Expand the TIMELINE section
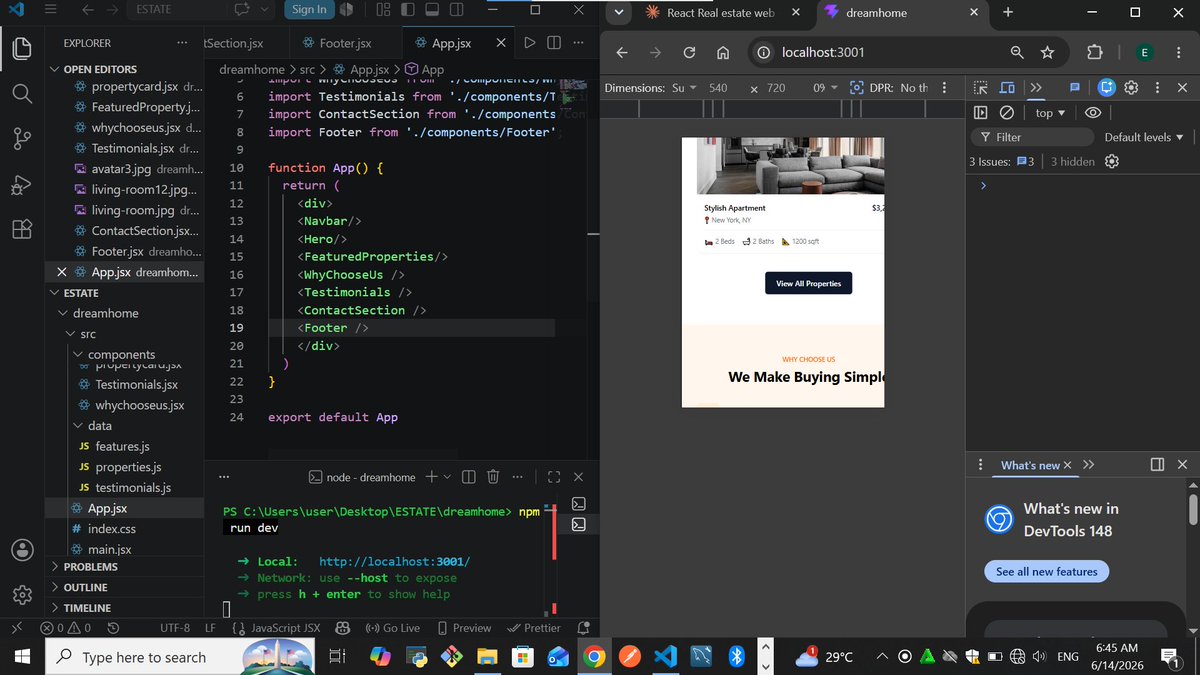Screen dimensions: 1200x675 pos(87,608)
